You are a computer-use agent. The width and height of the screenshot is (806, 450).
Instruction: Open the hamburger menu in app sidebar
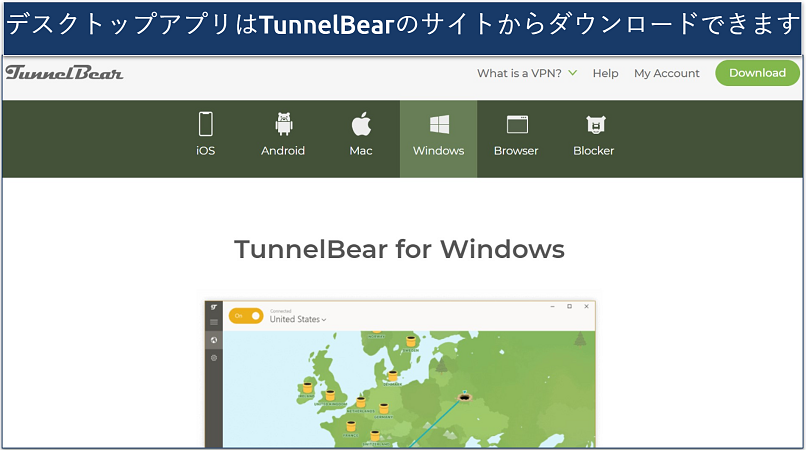(214, 322)
